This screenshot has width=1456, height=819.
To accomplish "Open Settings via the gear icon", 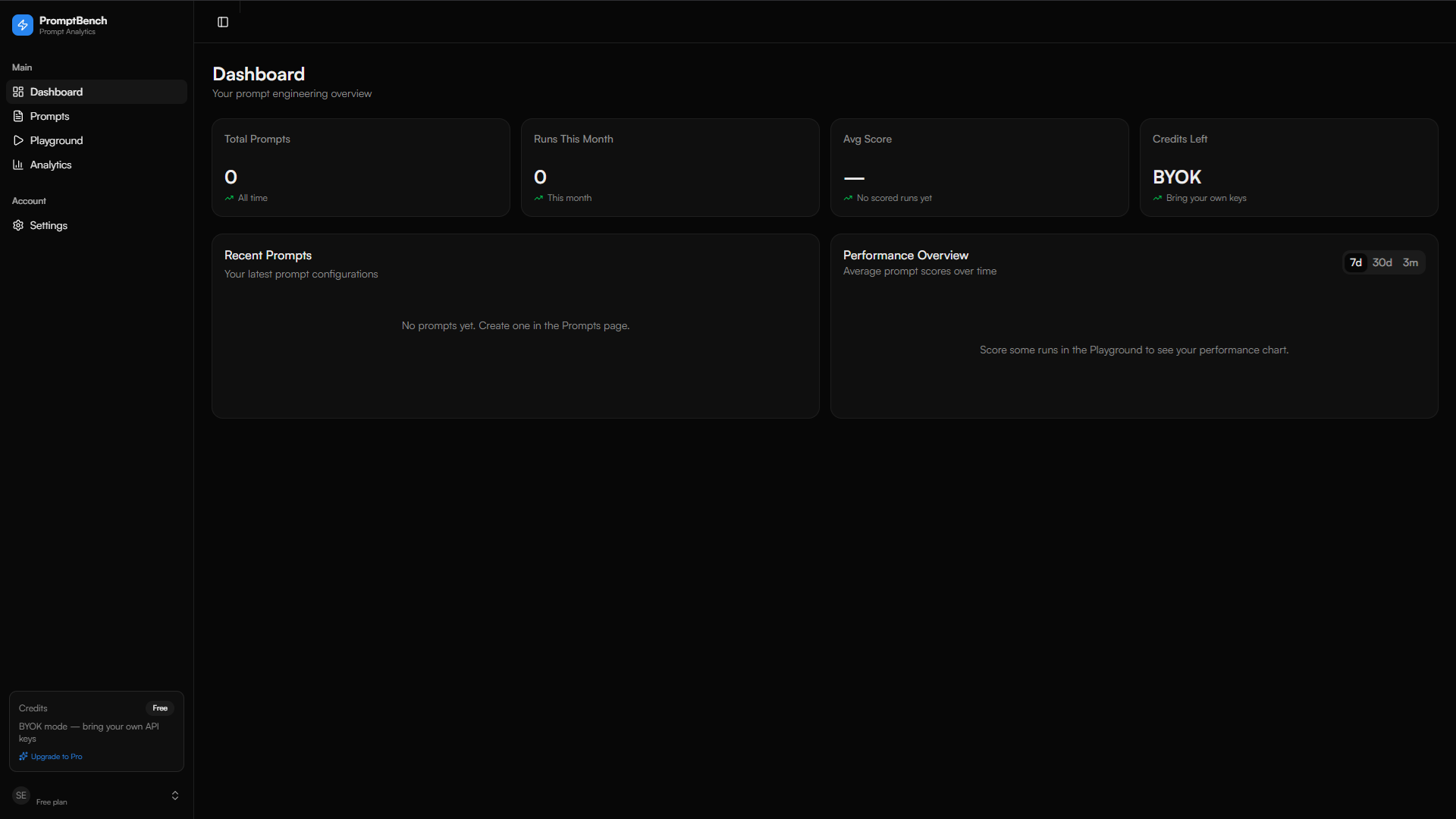I will click(18, 225).
